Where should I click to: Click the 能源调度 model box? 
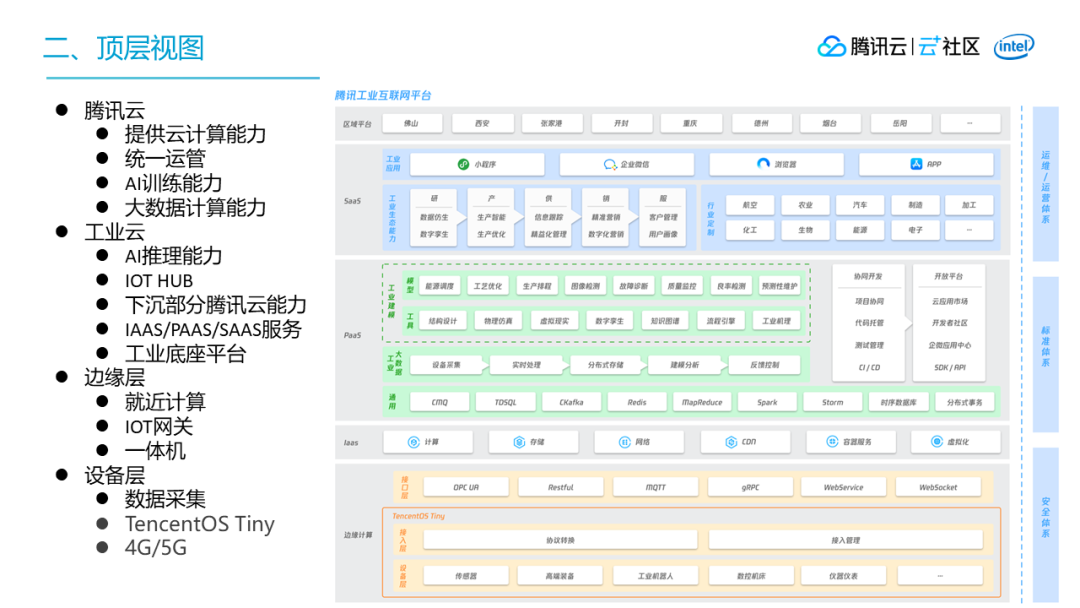coord(439,286)
